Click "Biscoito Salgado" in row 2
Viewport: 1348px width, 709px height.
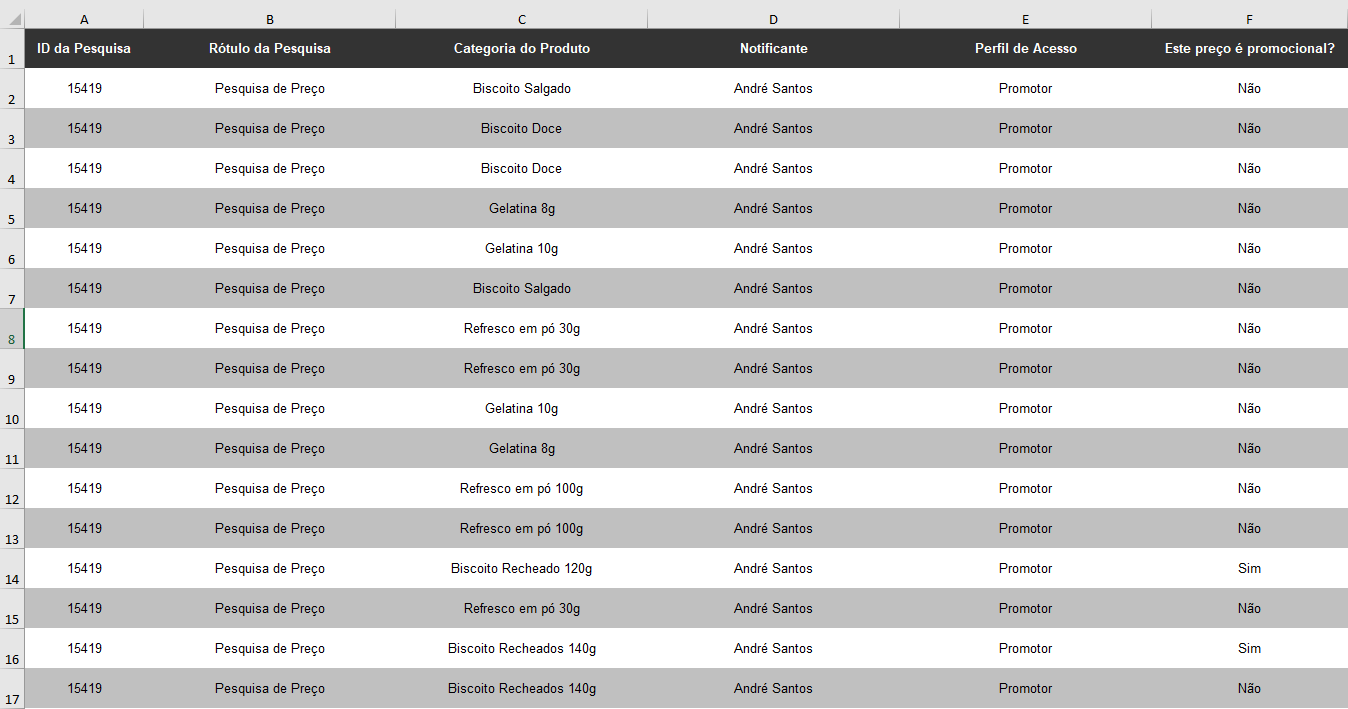pyautogui.click(x=522, y=88)
